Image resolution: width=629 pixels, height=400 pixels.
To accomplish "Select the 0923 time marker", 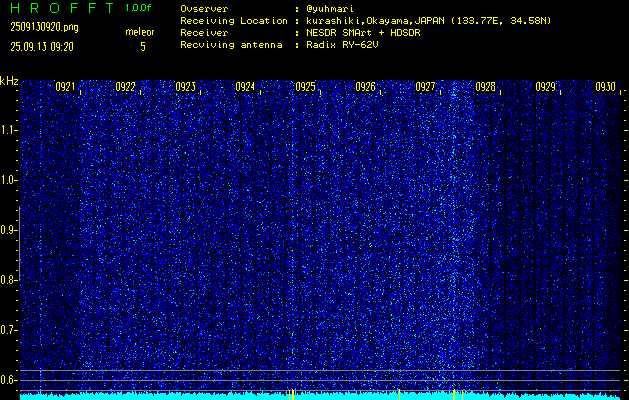I will coord(185,87).
